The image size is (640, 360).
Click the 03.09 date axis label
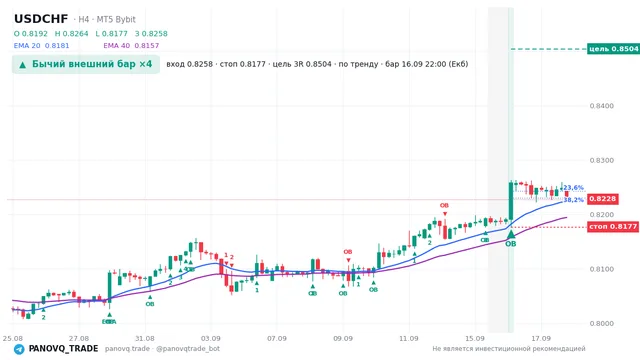pyautogui.click(x=211, y=338)
